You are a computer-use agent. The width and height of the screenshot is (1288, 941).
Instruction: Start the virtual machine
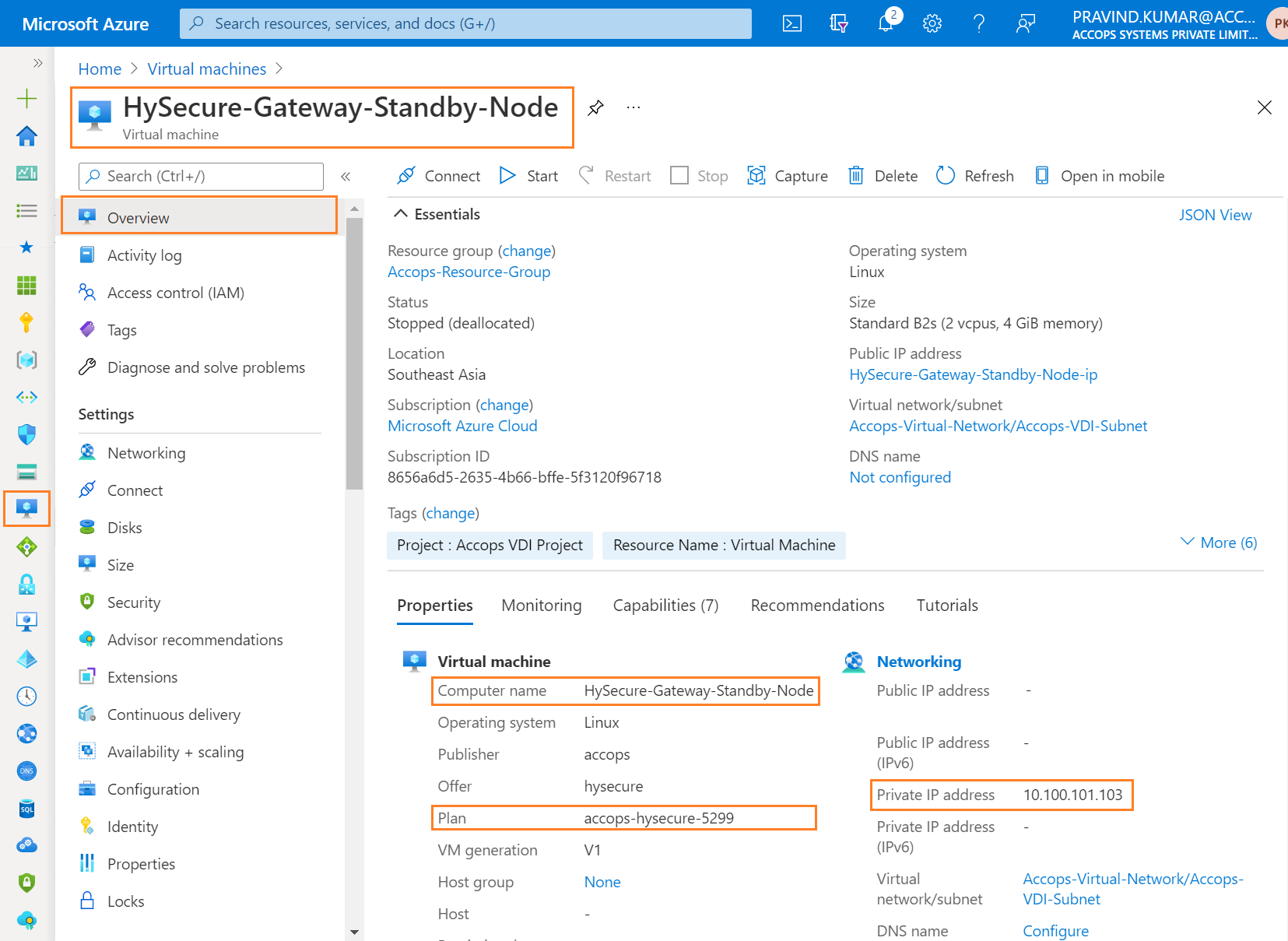[x=529, y=176]
